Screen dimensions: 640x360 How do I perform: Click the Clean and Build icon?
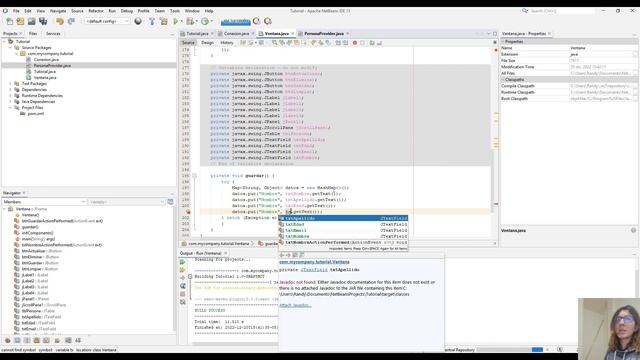(164, 21)
